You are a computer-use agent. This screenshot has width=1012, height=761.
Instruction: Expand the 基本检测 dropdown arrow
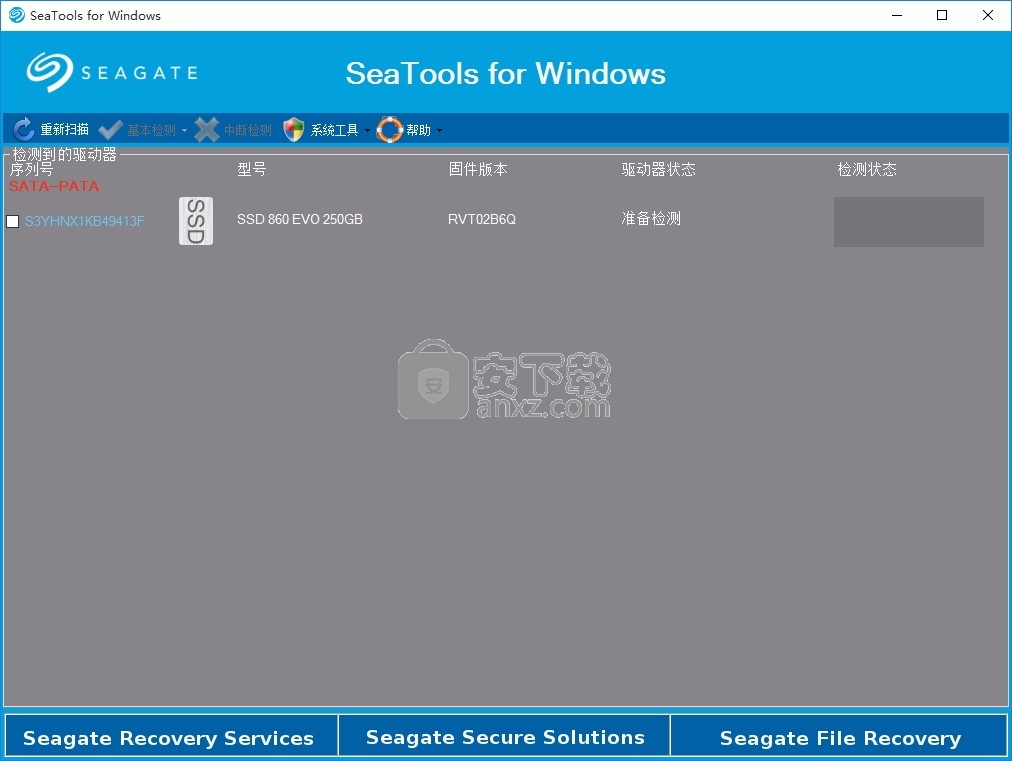coord(184,130)
